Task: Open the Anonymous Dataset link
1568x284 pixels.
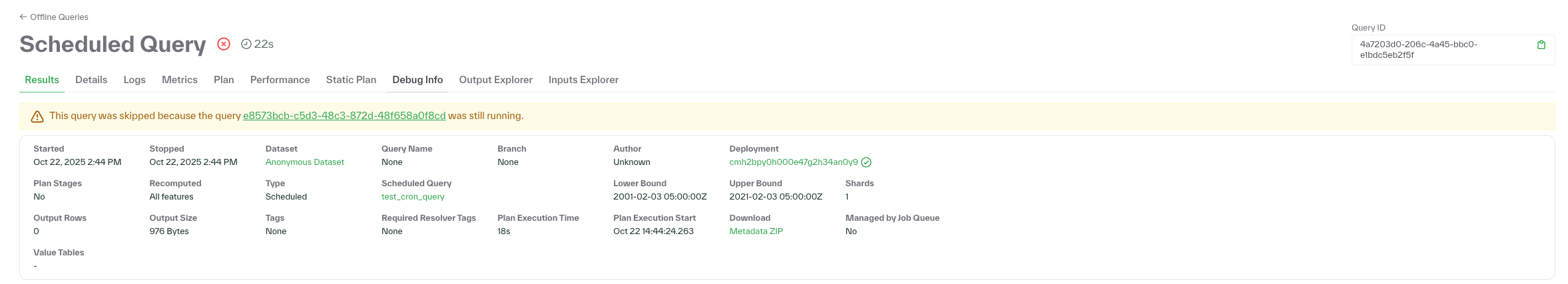Action: pyautogui.click(x=304, y=162)
